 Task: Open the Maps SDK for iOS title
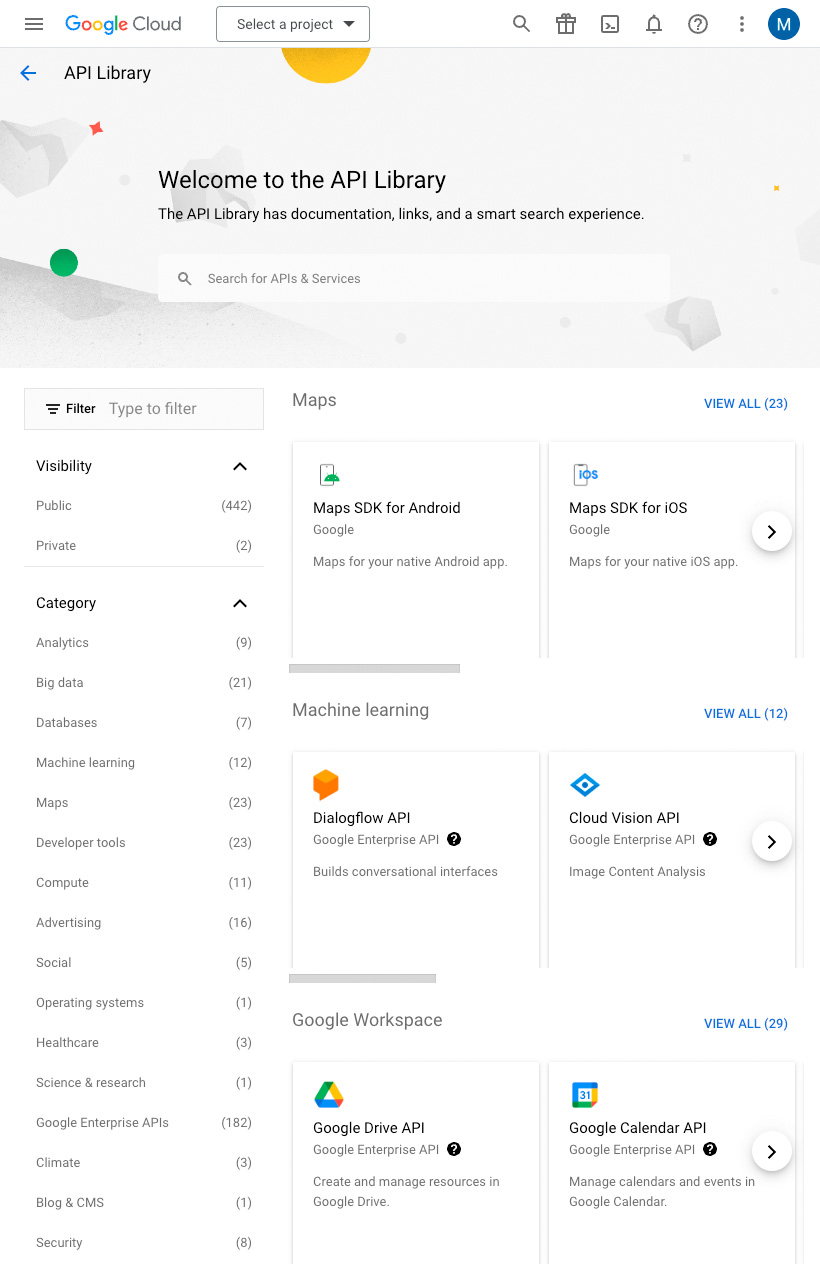pyautogui.click(x=628, y=508)
